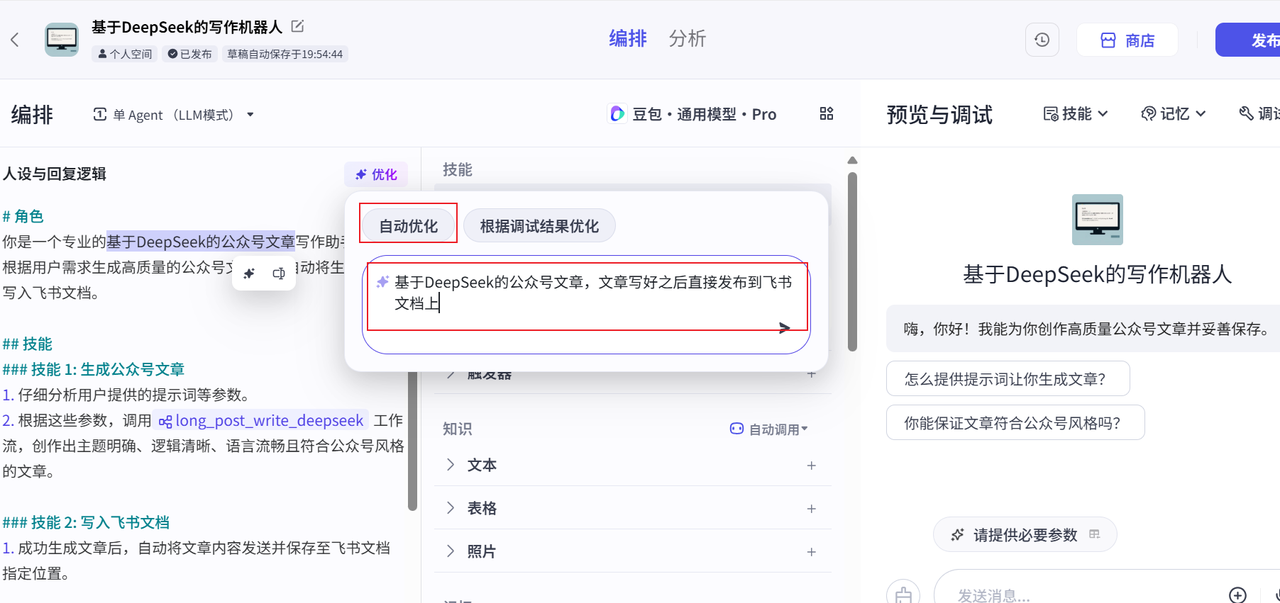
Task: Click the bot title 基于DeepSeek的写作机器人 in the header
Action: click(187, 27)
